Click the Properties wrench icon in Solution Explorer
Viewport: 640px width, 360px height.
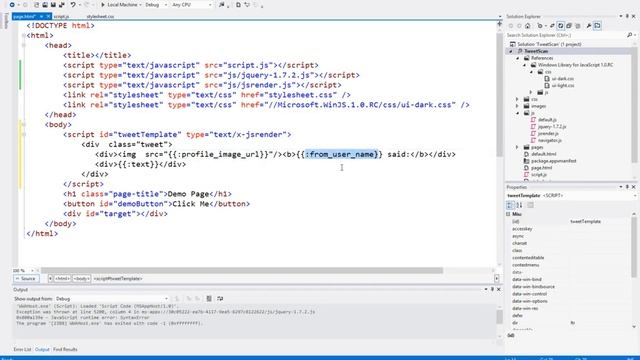589,26
